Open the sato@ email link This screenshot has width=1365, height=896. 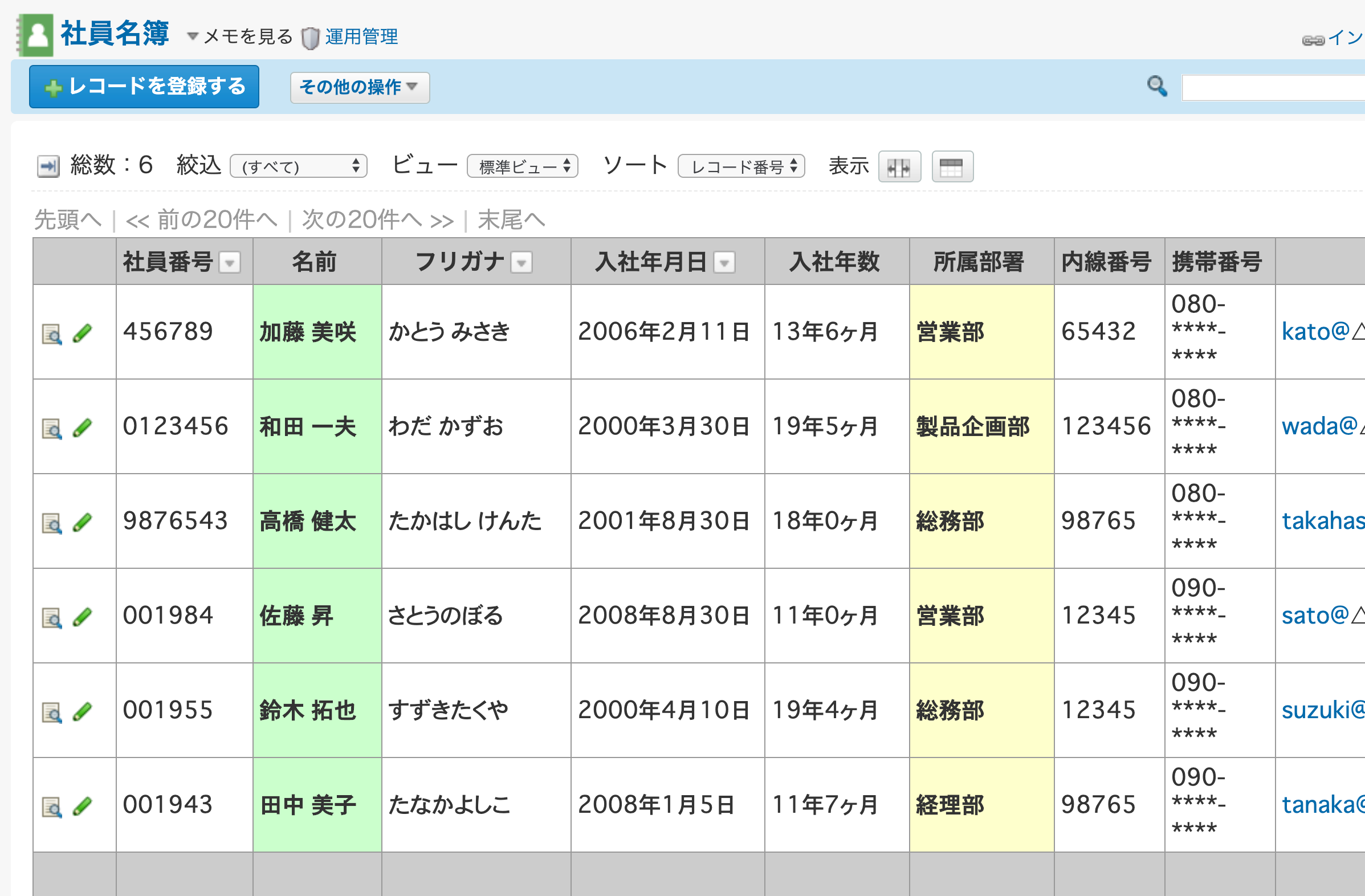coord(1323,616)
